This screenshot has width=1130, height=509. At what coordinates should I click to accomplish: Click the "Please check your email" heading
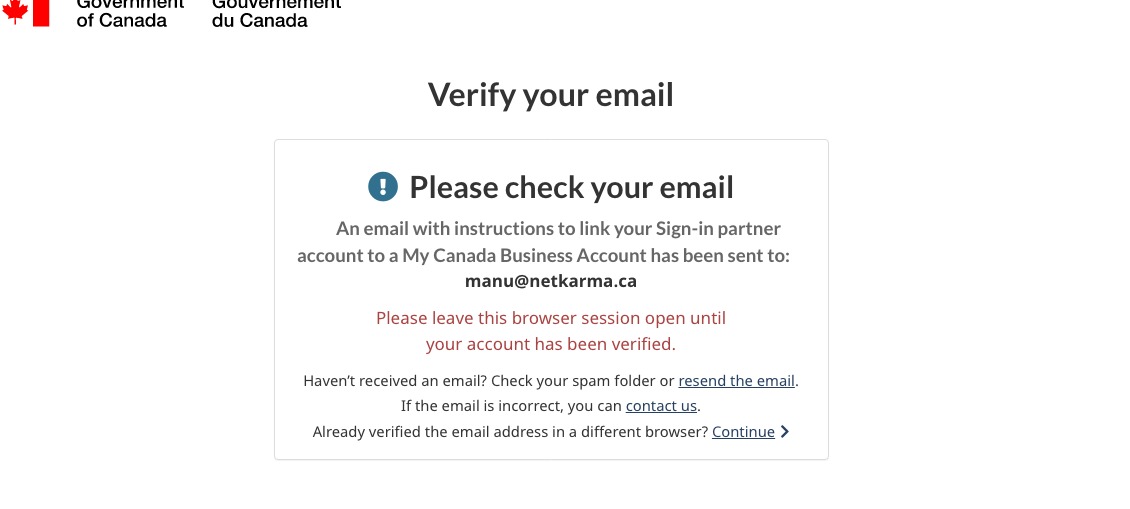[x=571, y=187]
